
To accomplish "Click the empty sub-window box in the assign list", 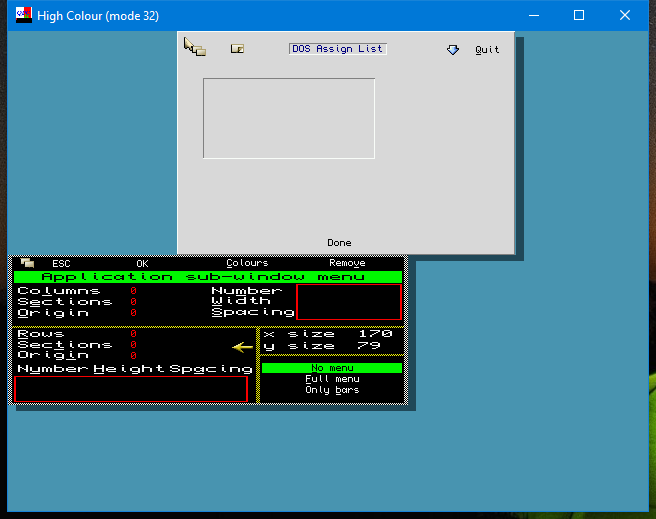I will click(289, 118).
